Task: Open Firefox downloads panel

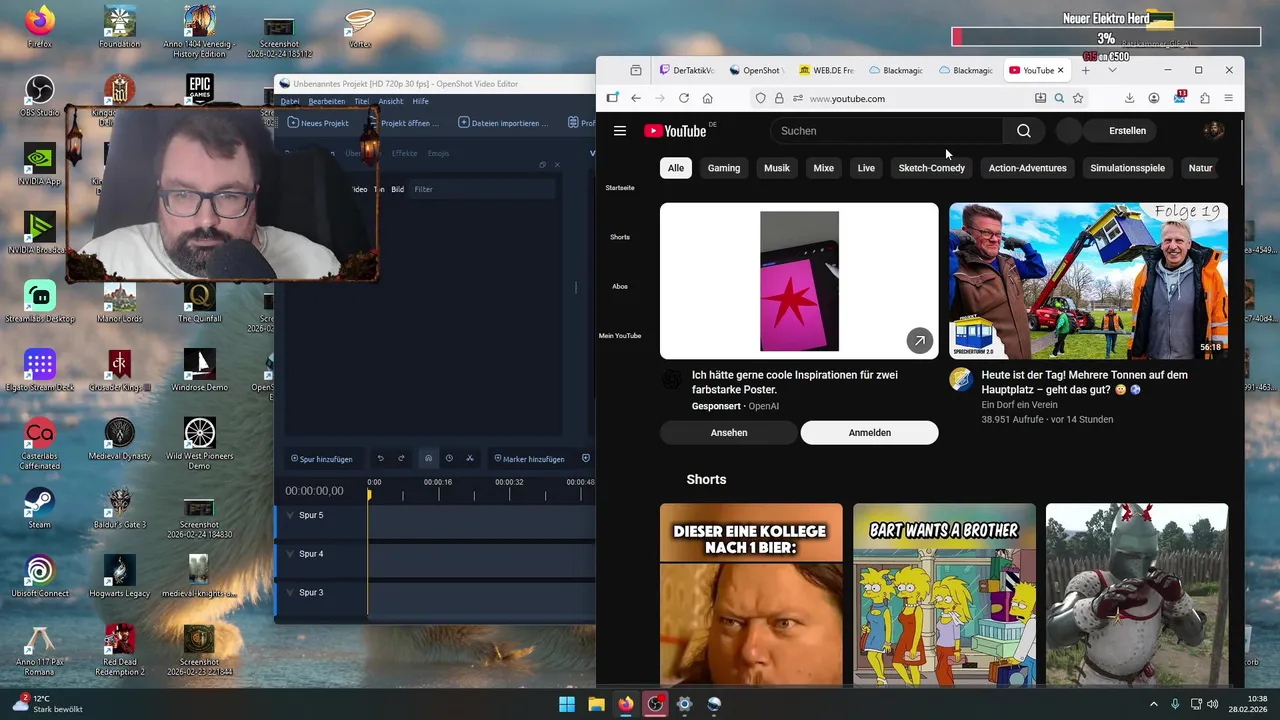Action: pos(1129,98)
